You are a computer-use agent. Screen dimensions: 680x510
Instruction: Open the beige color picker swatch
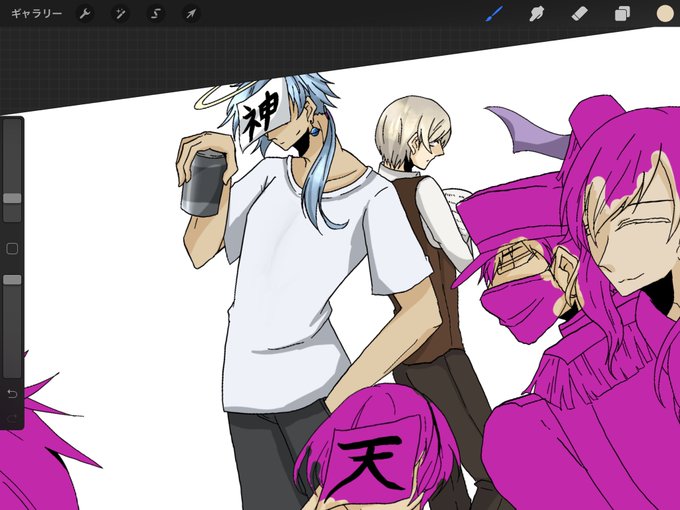(x=665, y=14)
